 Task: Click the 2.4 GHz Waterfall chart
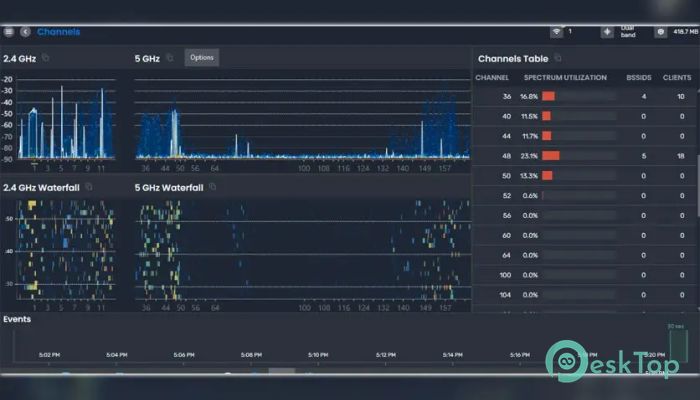tap(66, 250)
